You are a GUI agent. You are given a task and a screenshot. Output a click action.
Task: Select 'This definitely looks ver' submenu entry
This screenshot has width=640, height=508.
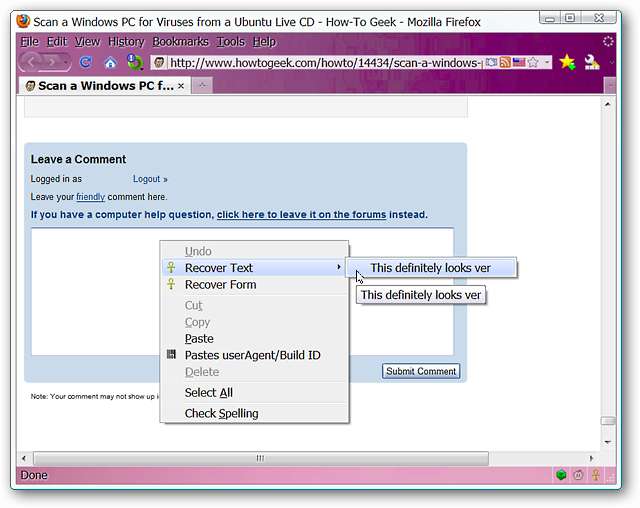(431, 268)
